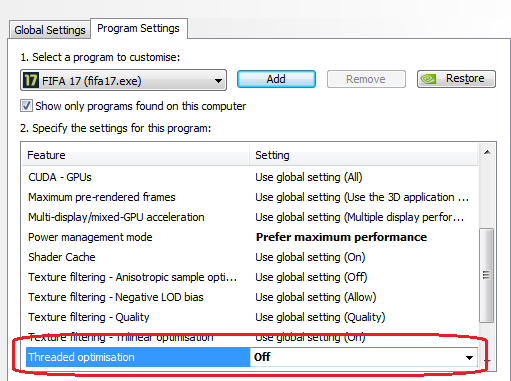Click the Remove button
This screenshot has width=511, height=381.
[x=366, y=79]
